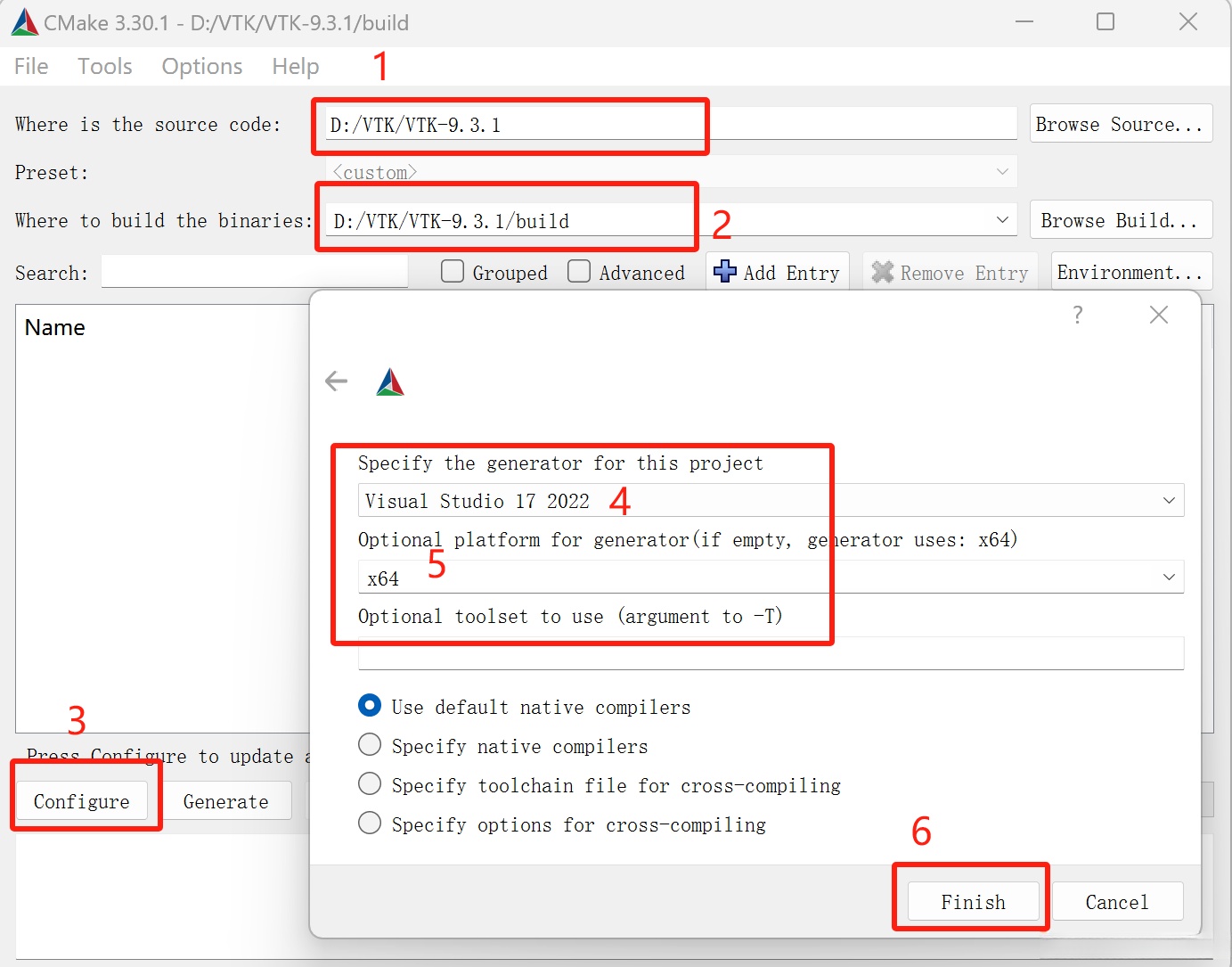Click the Browse Build button
The image size is (1232, 967).
tap(1121, 220)
